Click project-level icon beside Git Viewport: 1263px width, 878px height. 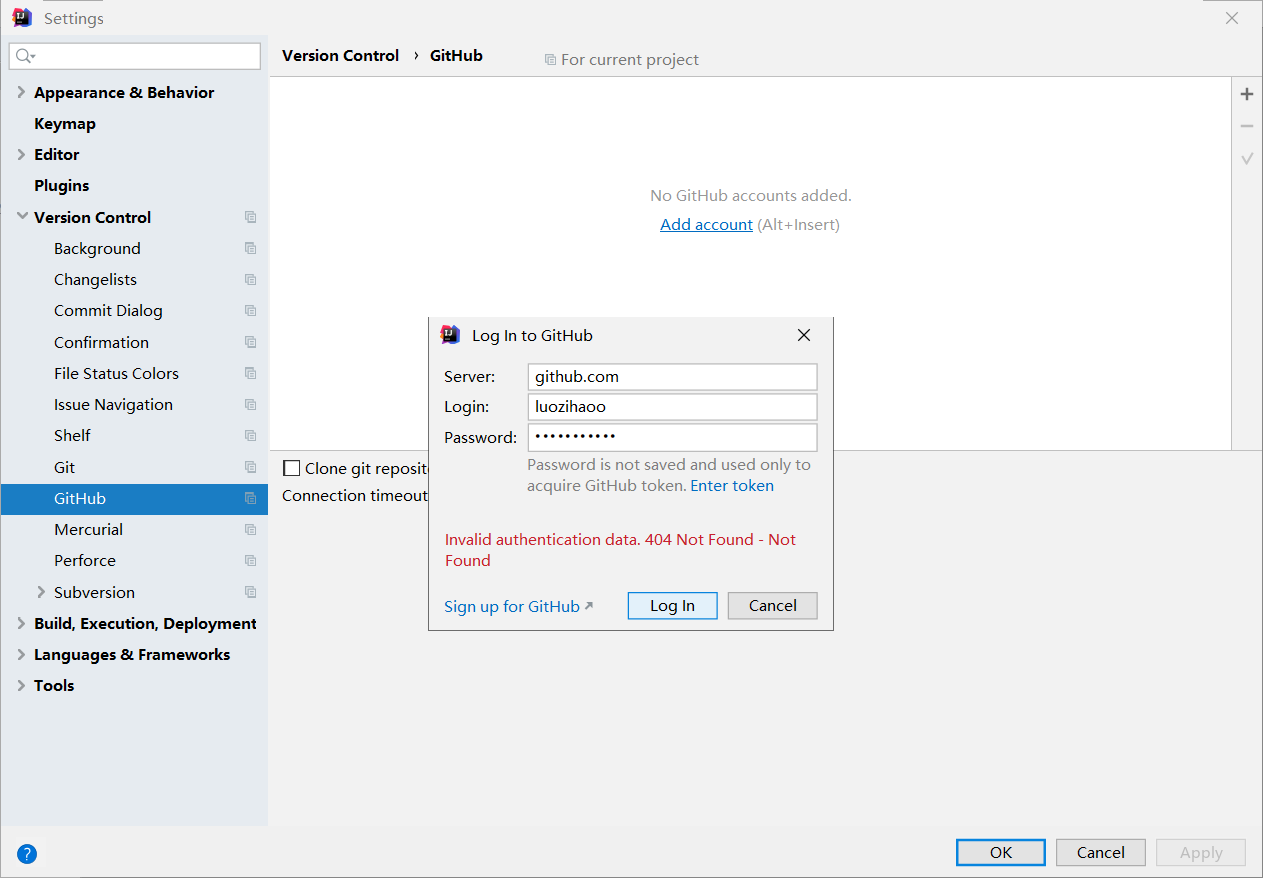point(250,467)
